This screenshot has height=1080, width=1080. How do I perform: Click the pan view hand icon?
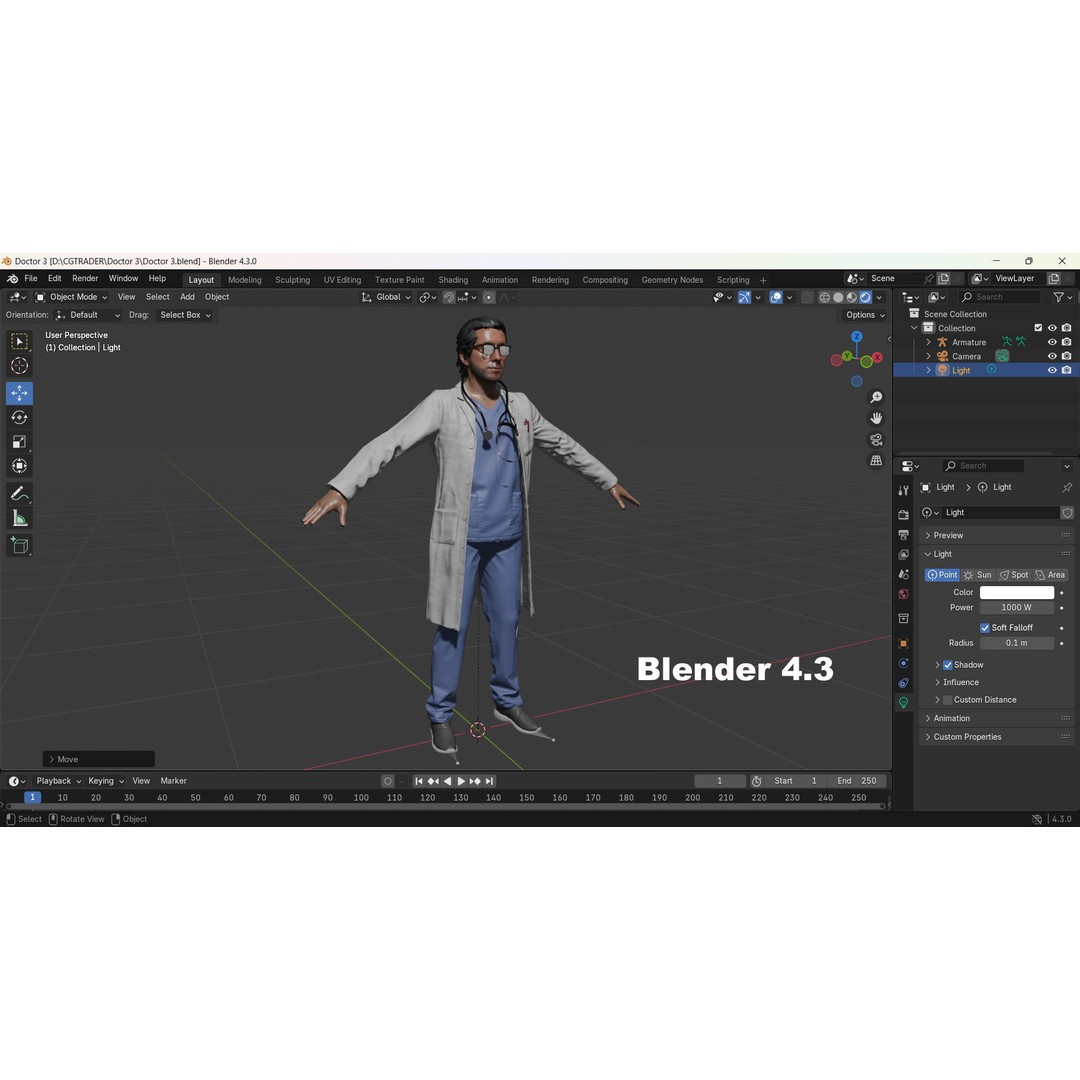(x=876, y=418)
